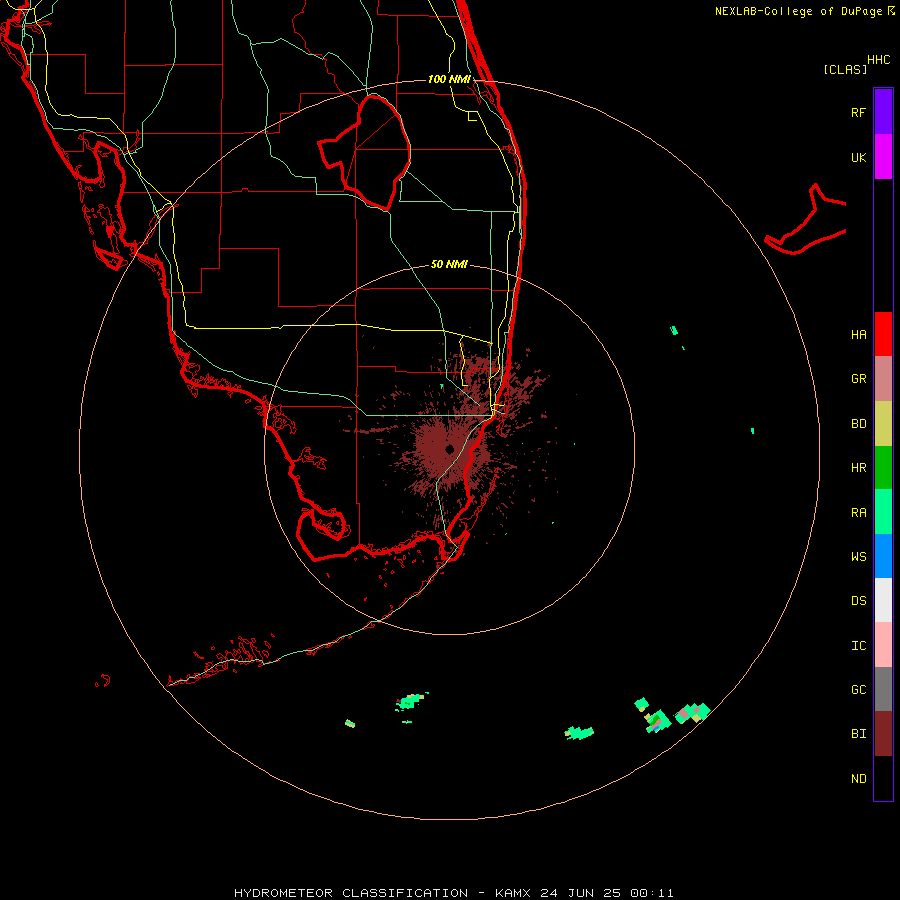The height and width of the screenshot is (900, 900).
Task: Click the blue WS legend swatch
Action: click(x=883, y=556)
